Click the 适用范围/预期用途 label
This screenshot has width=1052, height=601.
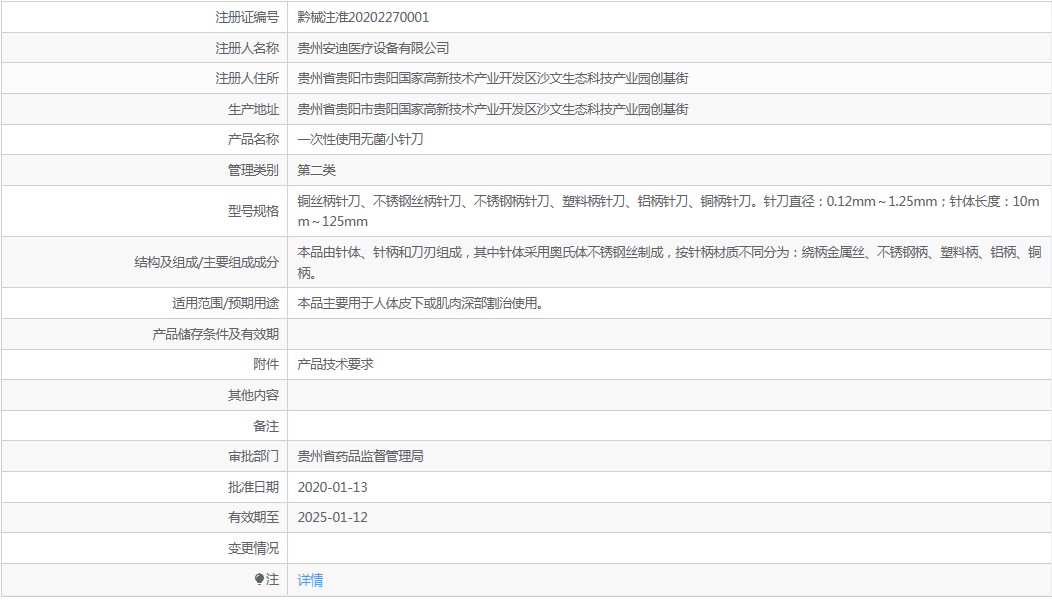225,303
